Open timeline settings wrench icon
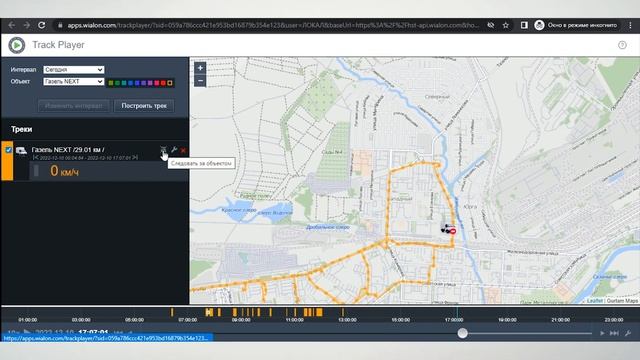 click(628, 333)
